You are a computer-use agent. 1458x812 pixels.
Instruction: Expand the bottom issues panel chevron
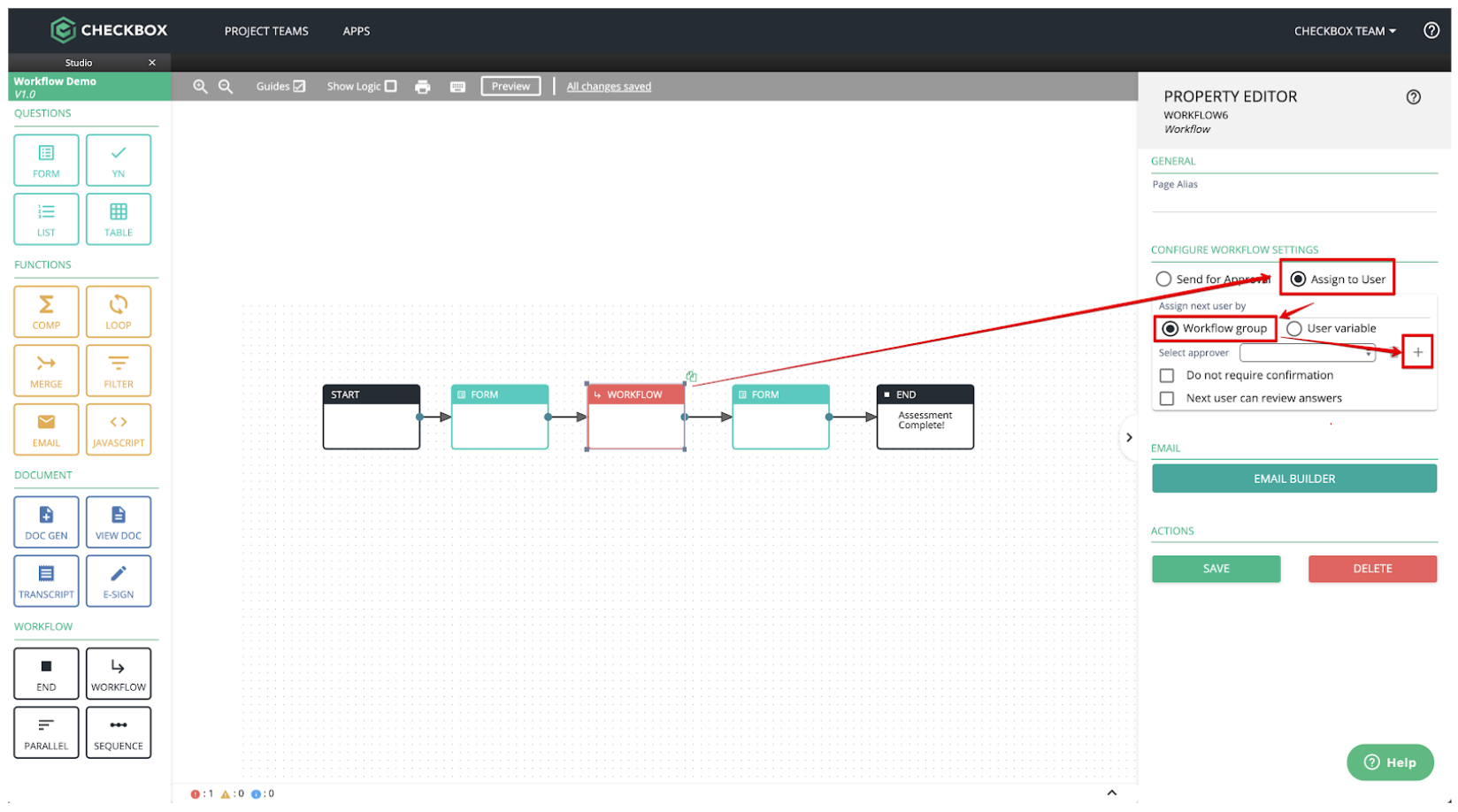(x=1111, y=793)
